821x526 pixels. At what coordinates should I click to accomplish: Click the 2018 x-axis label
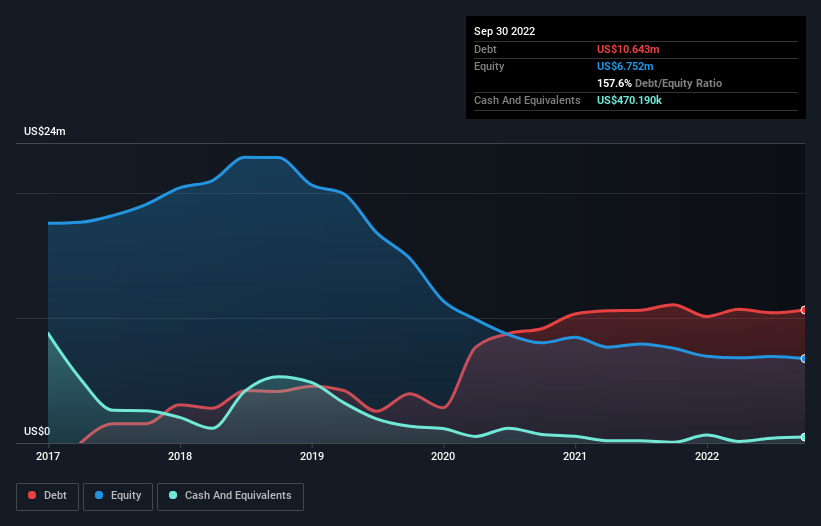point(180,456)
